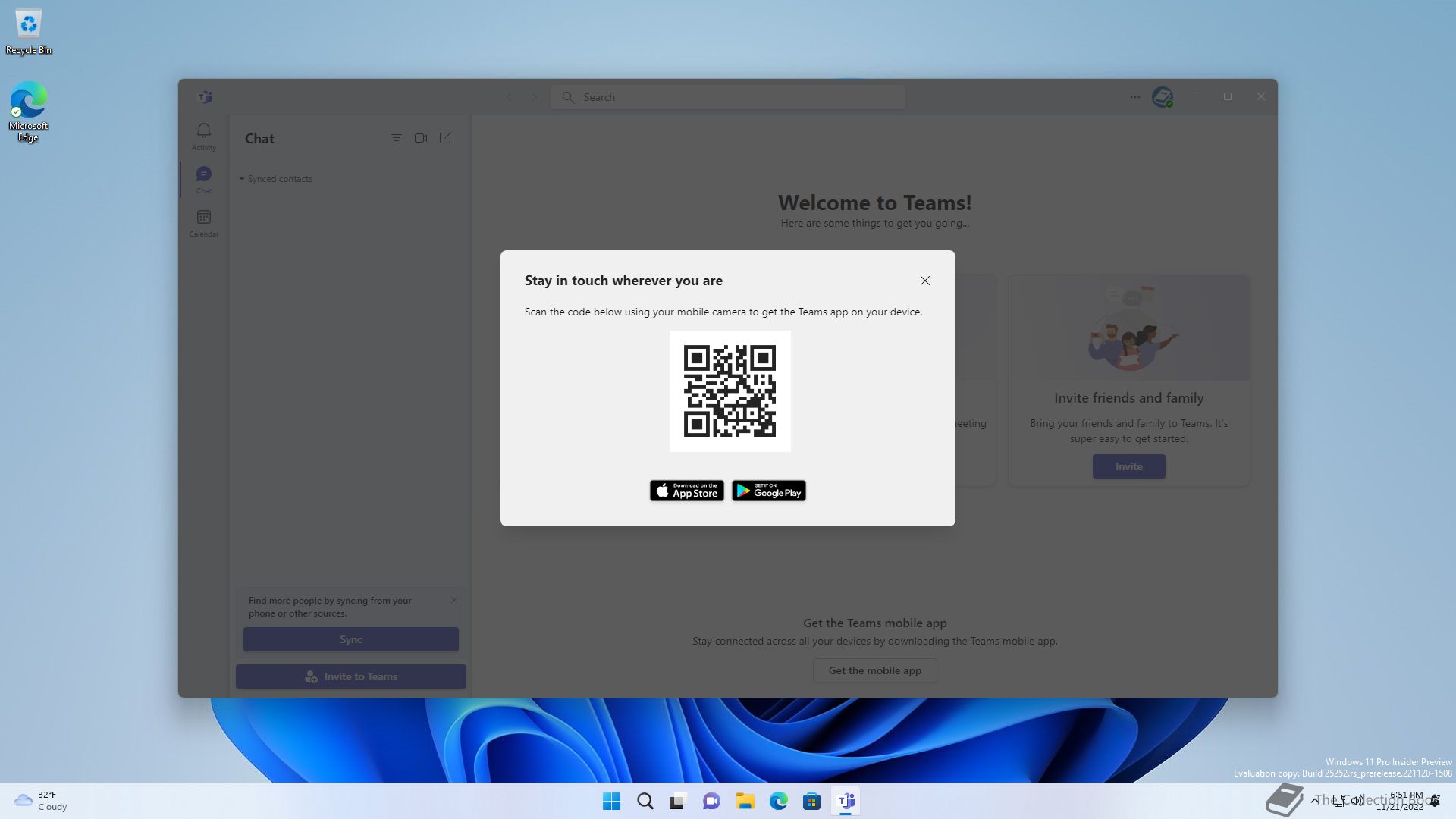Click the Get it on Google Play badge

[768, 491]
